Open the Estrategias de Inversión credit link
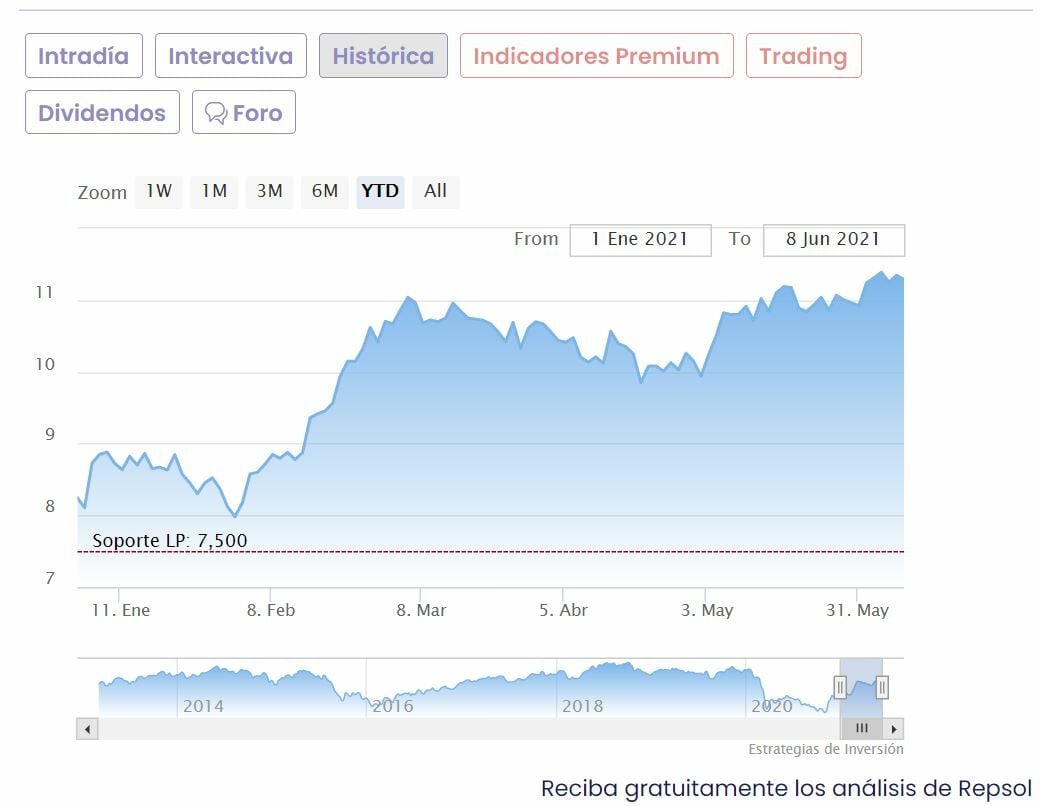 click(x=825, y=749)
